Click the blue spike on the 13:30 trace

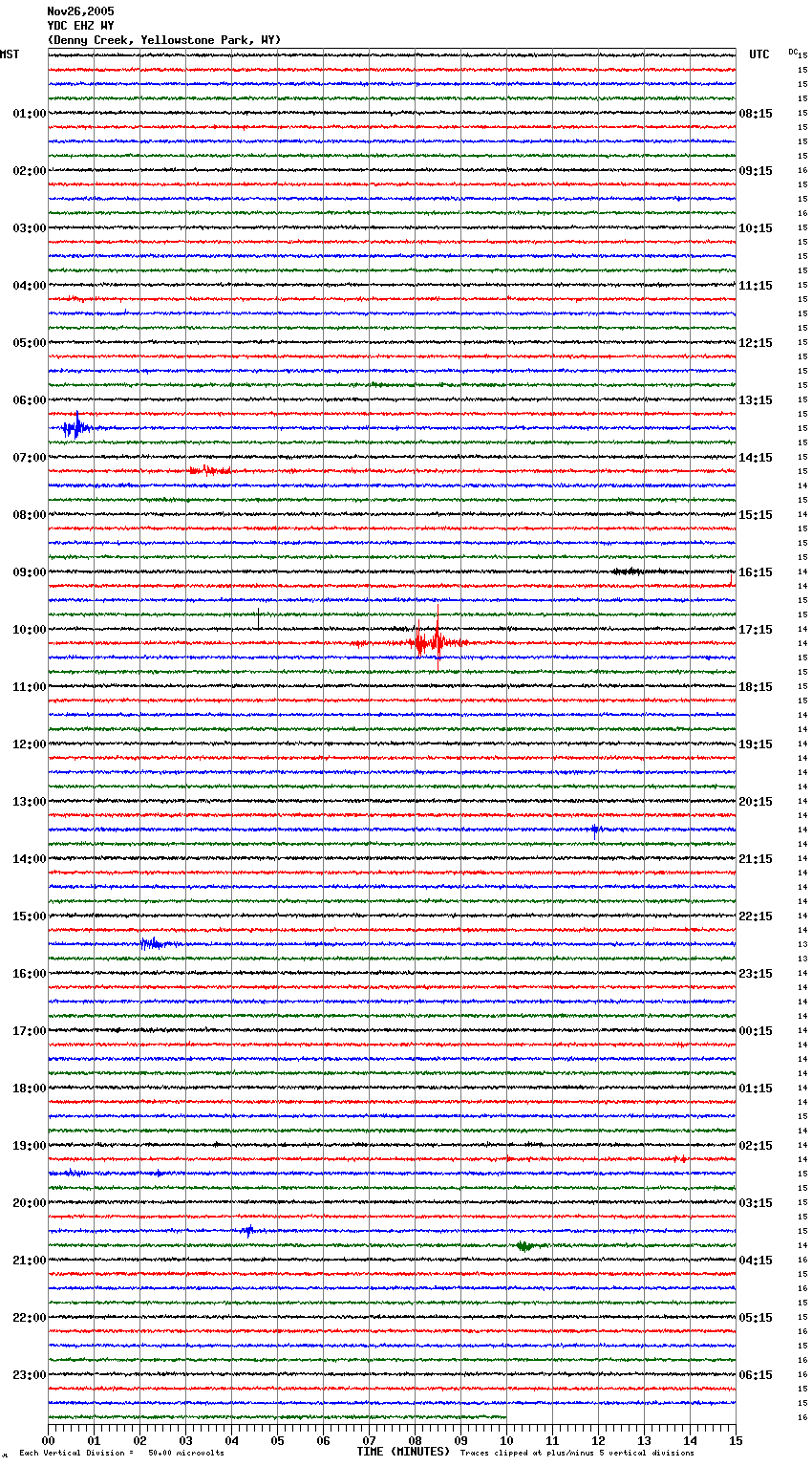pos(595,830)
